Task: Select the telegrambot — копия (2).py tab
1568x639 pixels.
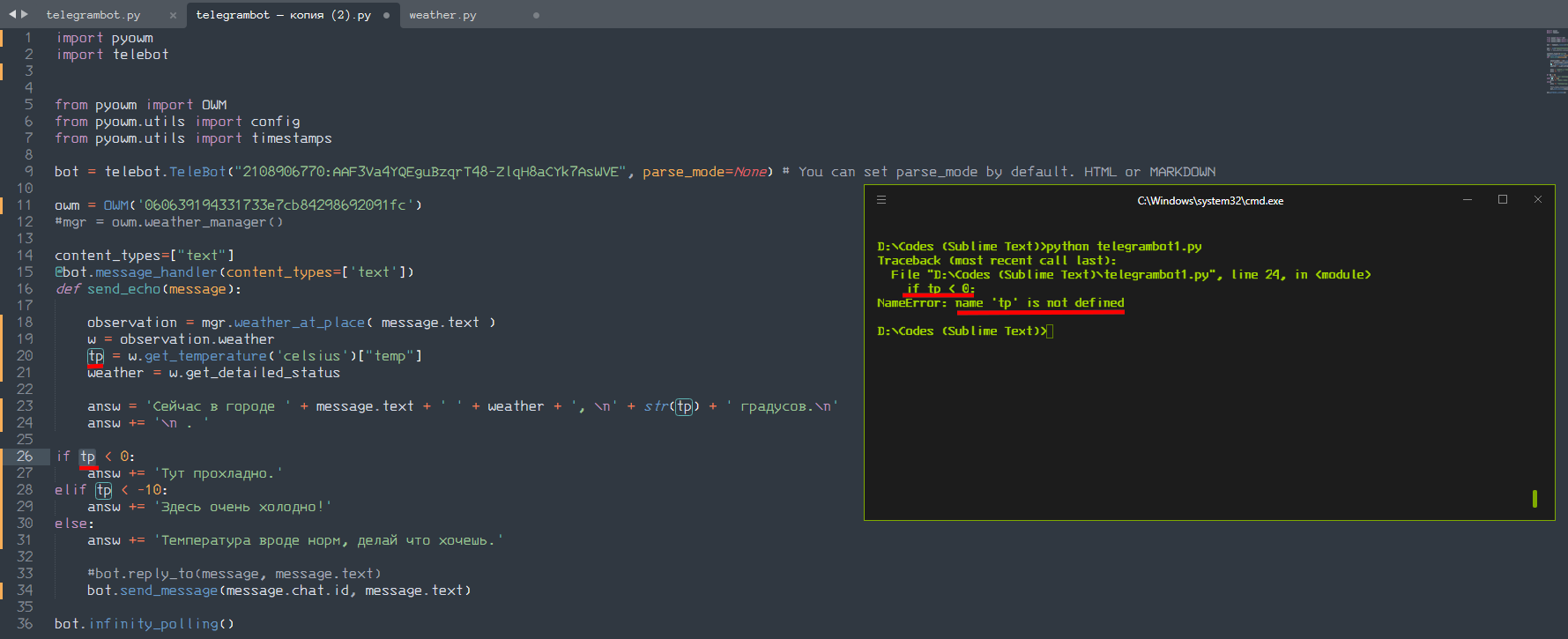Action: [x=283, y=15]
